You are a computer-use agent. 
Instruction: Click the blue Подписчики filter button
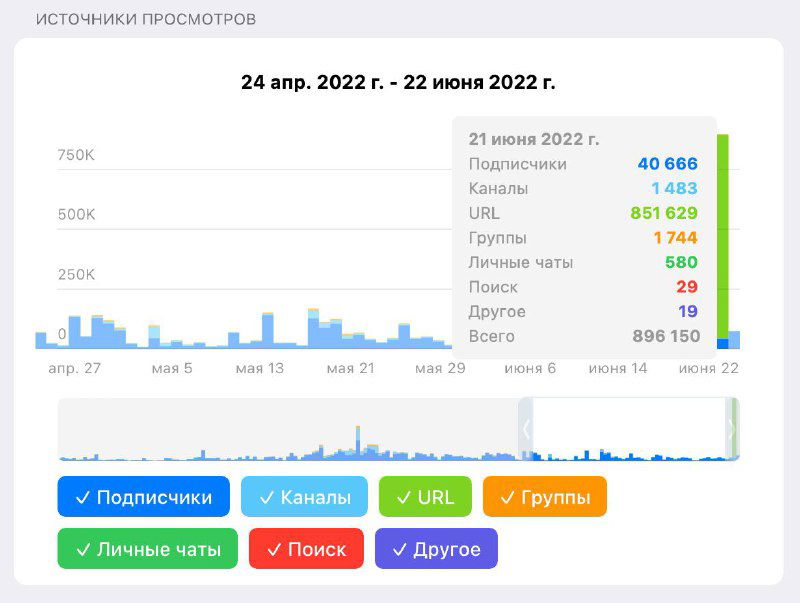click(145, 497)
